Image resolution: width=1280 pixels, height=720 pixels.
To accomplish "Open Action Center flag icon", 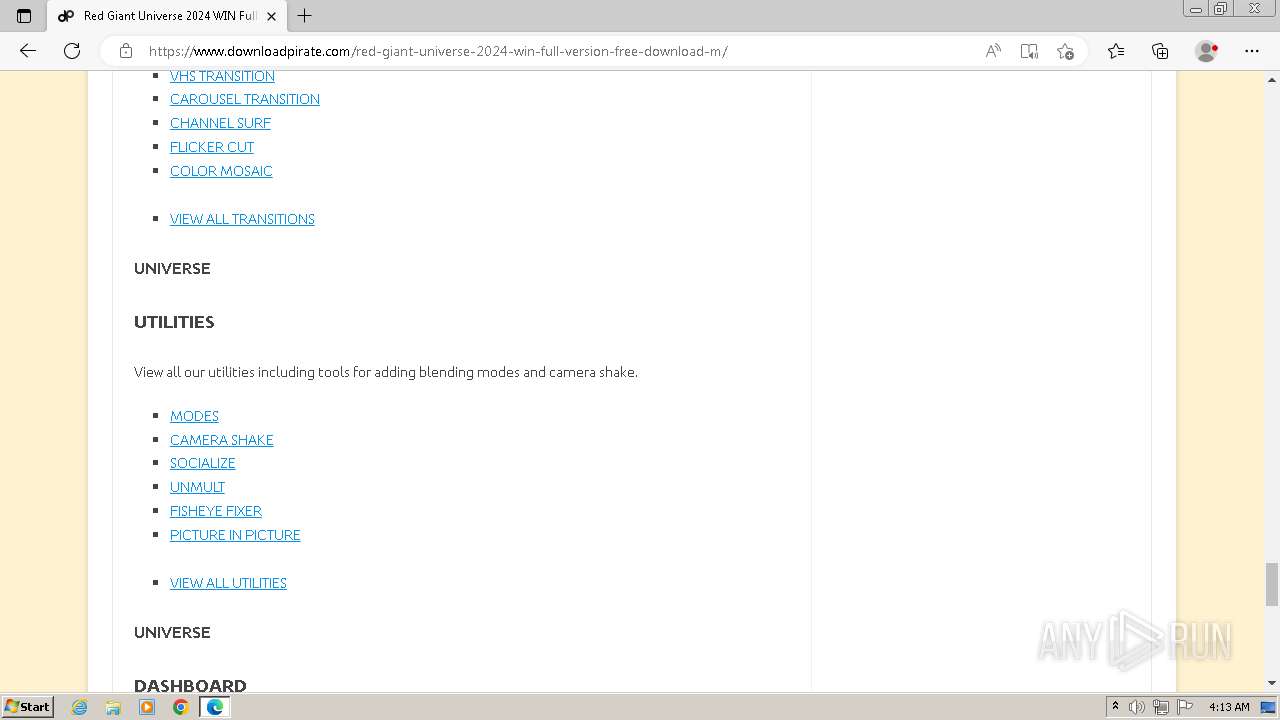I will [x=1185, y=707].
